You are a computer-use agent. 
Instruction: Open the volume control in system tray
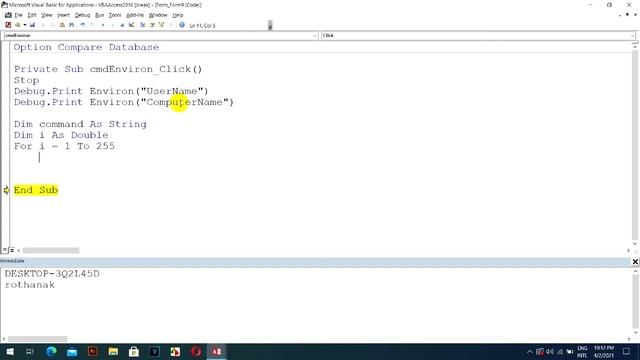[x=550, y=352]
